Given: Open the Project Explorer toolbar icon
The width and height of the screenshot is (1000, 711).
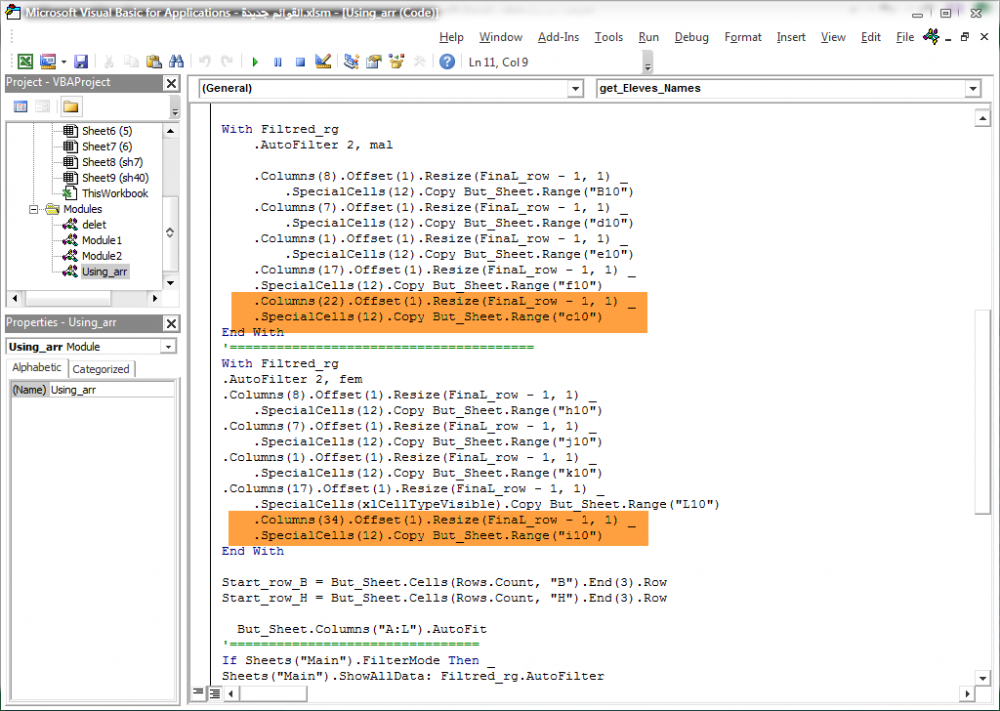Looking at the screenshot, I should (x=351, y=62).
